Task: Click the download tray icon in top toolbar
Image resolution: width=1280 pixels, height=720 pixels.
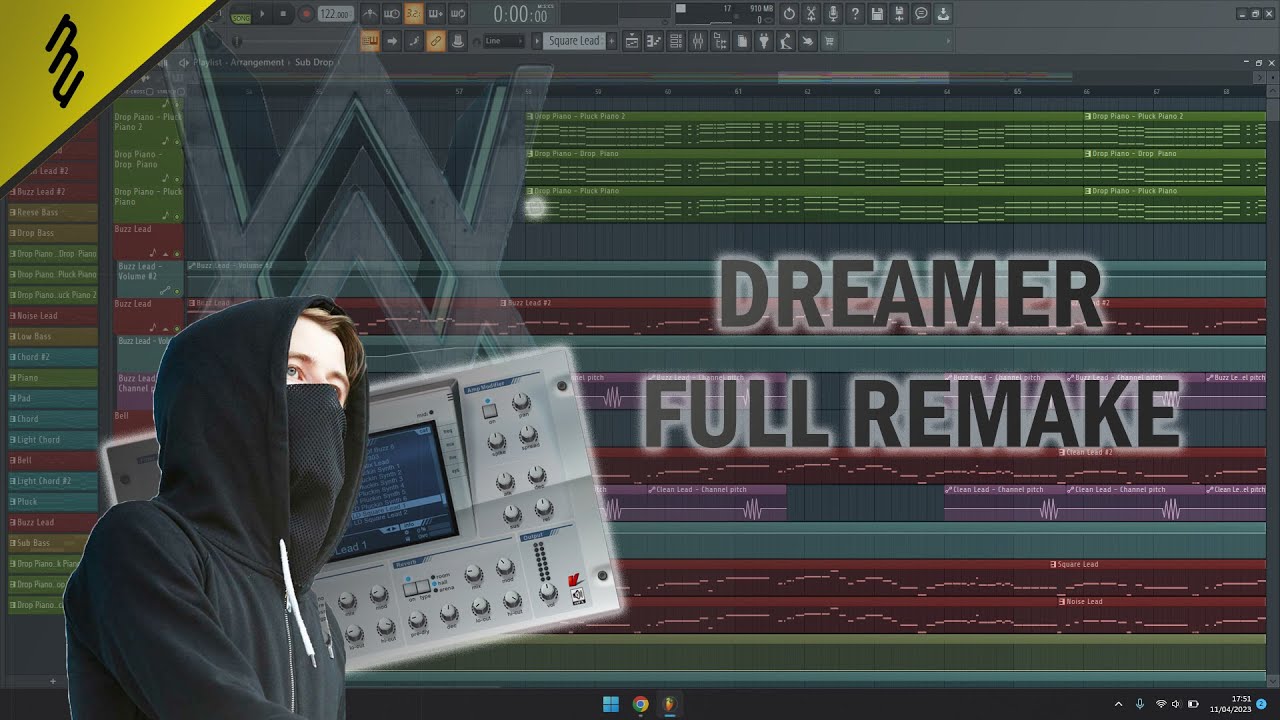Action: click(x=943, y=13)
